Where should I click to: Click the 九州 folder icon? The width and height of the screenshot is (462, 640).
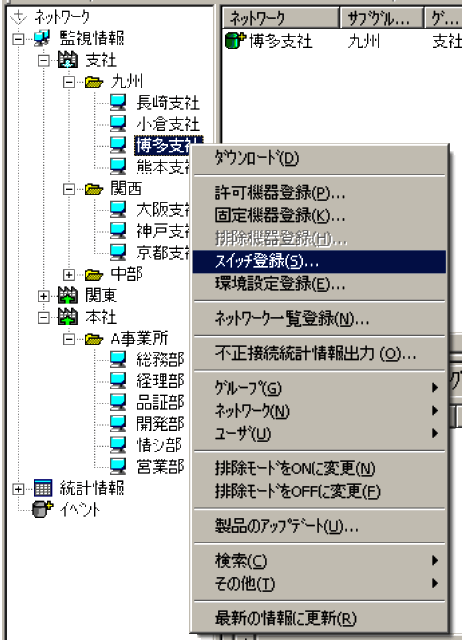(x=94, y=82)
